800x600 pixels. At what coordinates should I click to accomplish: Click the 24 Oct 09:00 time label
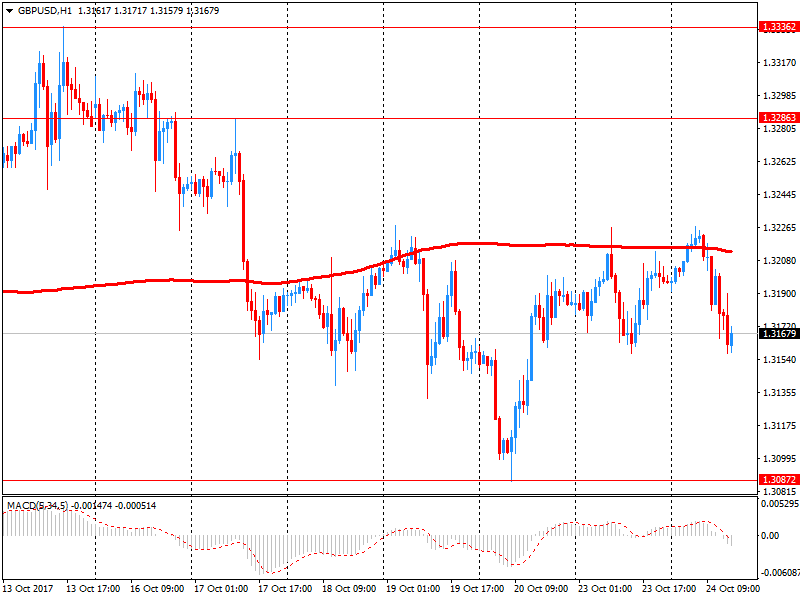(733, 589)
